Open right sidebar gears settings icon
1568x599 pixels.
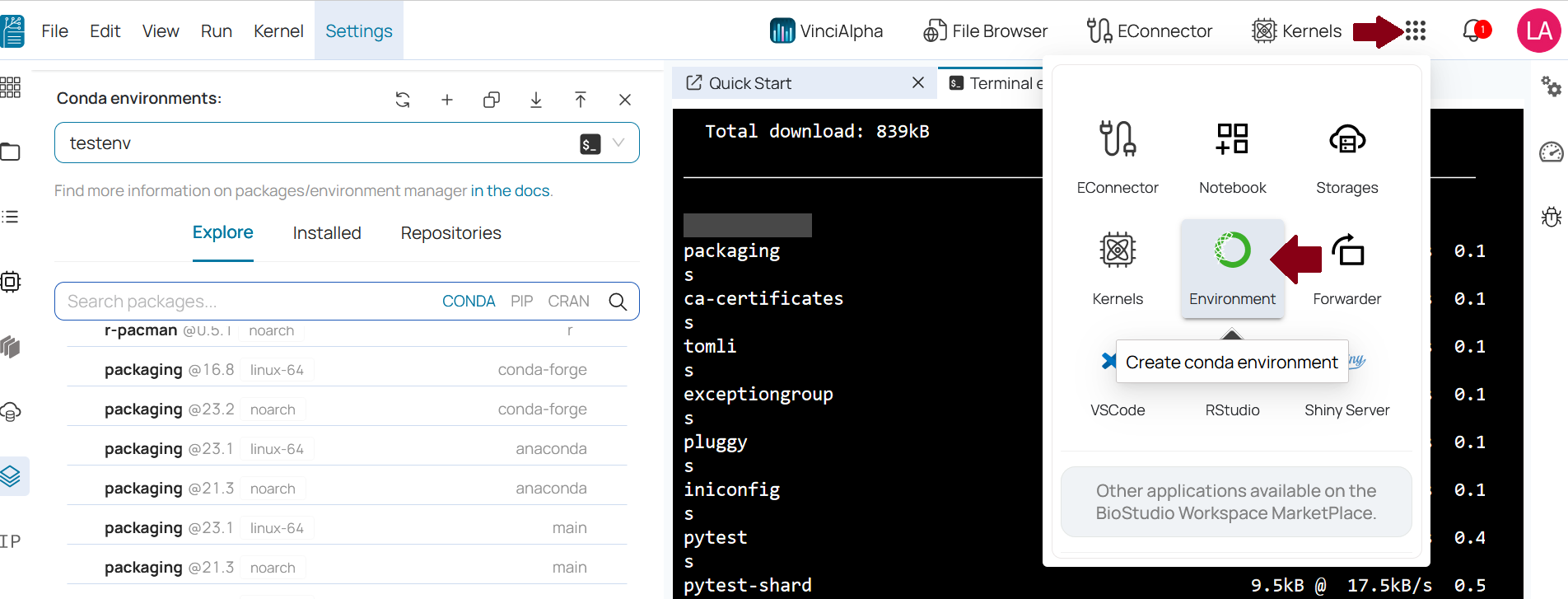tap(1551, 87)
